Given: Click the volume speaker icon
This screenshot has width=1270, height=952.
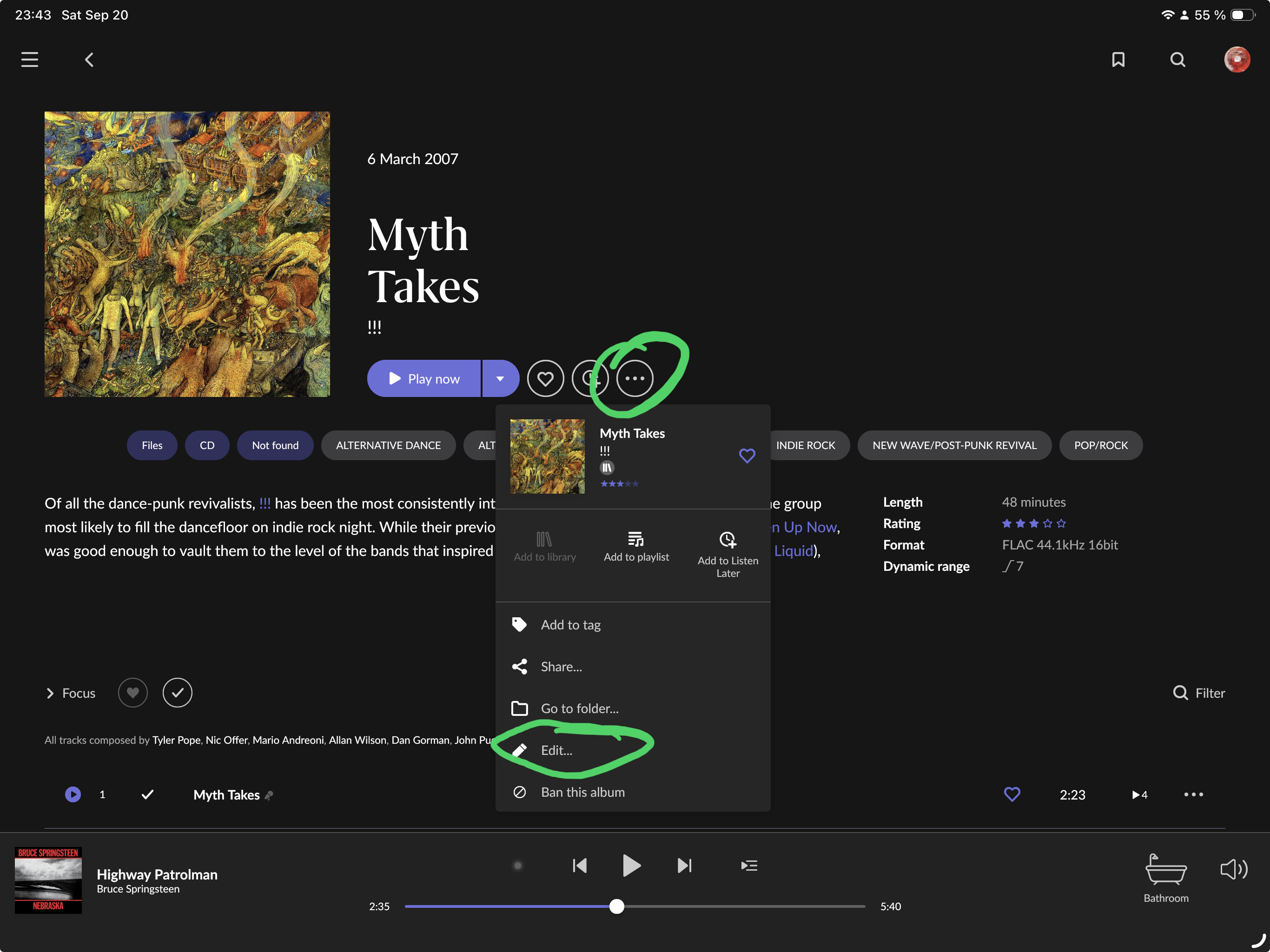Looking at the screenshot, I should click(x=1233, y=869).
